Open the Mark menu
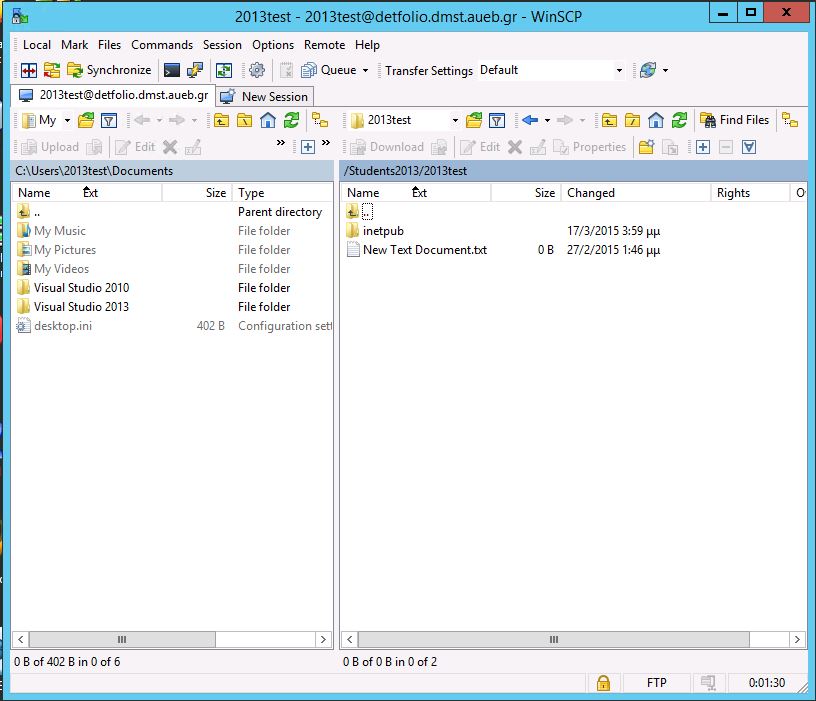The image size is (816, 701). [x=74, y=45]
